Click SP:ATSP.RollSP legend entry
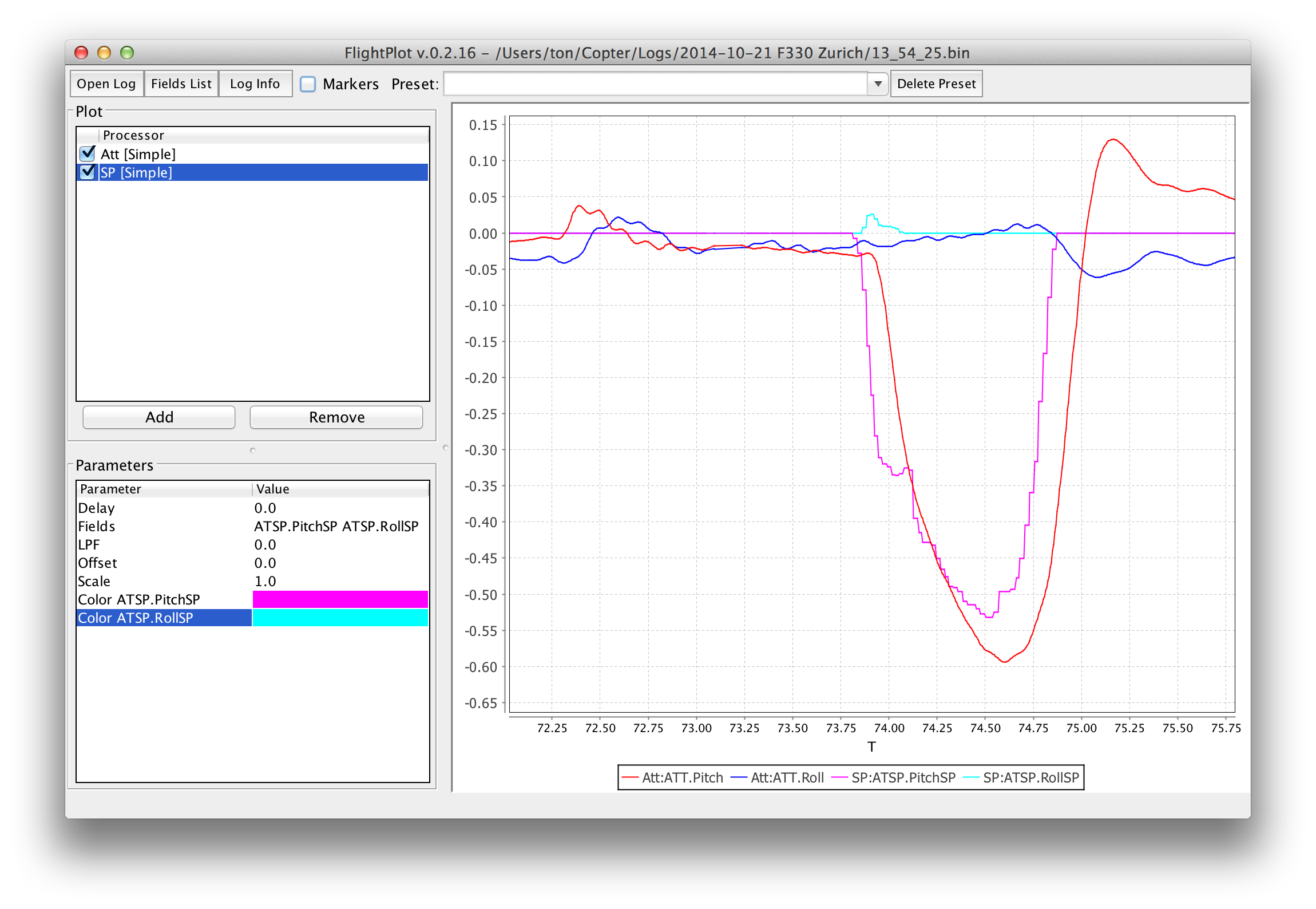This screenshot has height=909, width=1316. [1022, 777]
